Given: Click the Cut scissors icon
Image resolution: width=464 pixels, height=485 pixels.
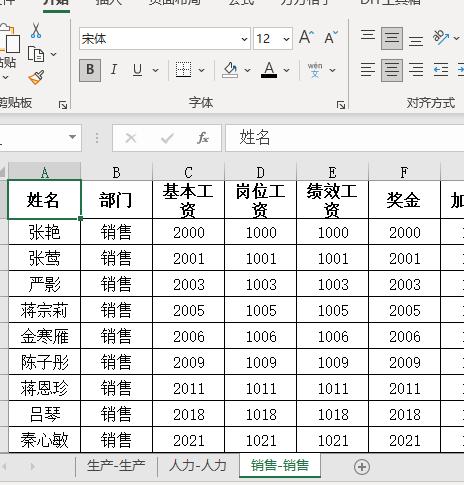Looking at the screenshot, I should click(36, 30).
